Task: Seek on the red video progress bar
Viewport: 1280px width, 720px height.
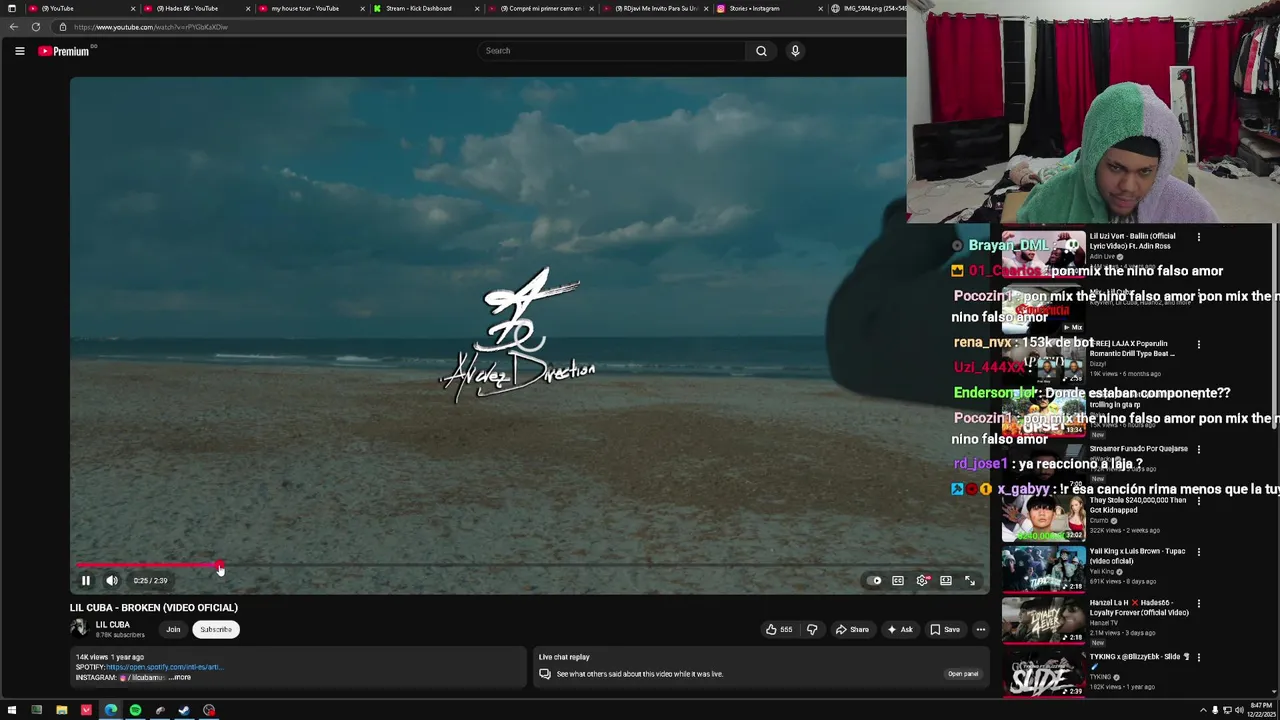Action: (x=530, y=566)
